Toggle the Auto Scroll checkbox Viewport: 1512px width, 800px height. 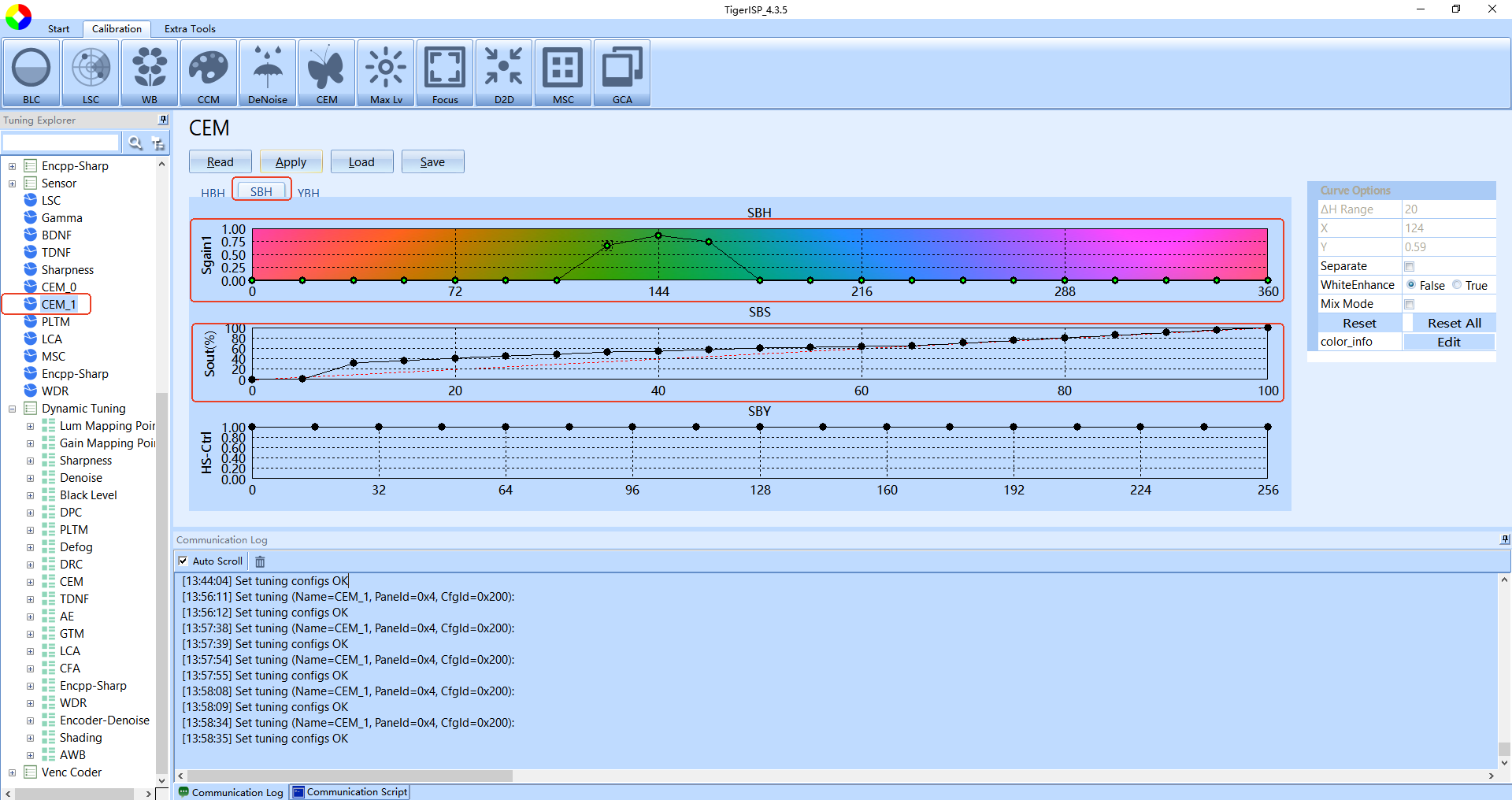[x=183, y=561]
